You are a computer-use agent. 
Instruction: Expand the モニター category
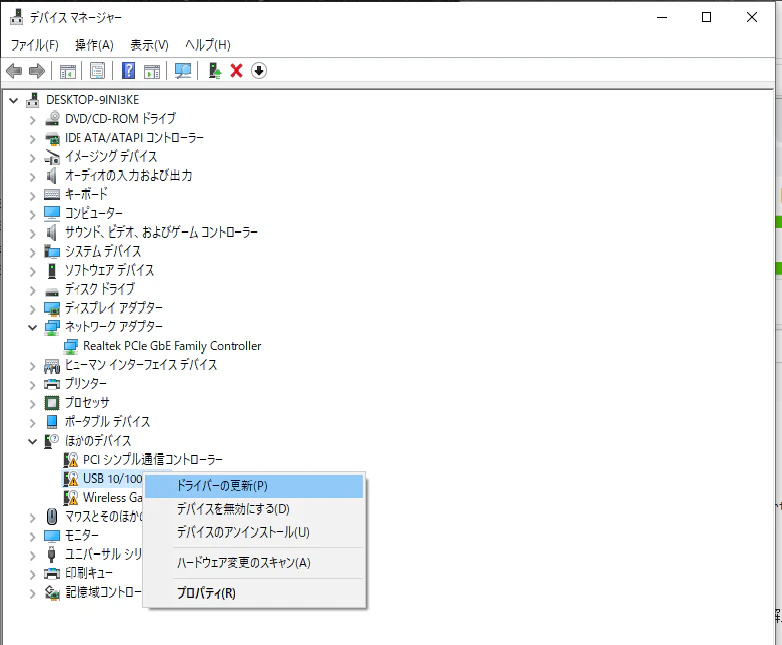32,537
